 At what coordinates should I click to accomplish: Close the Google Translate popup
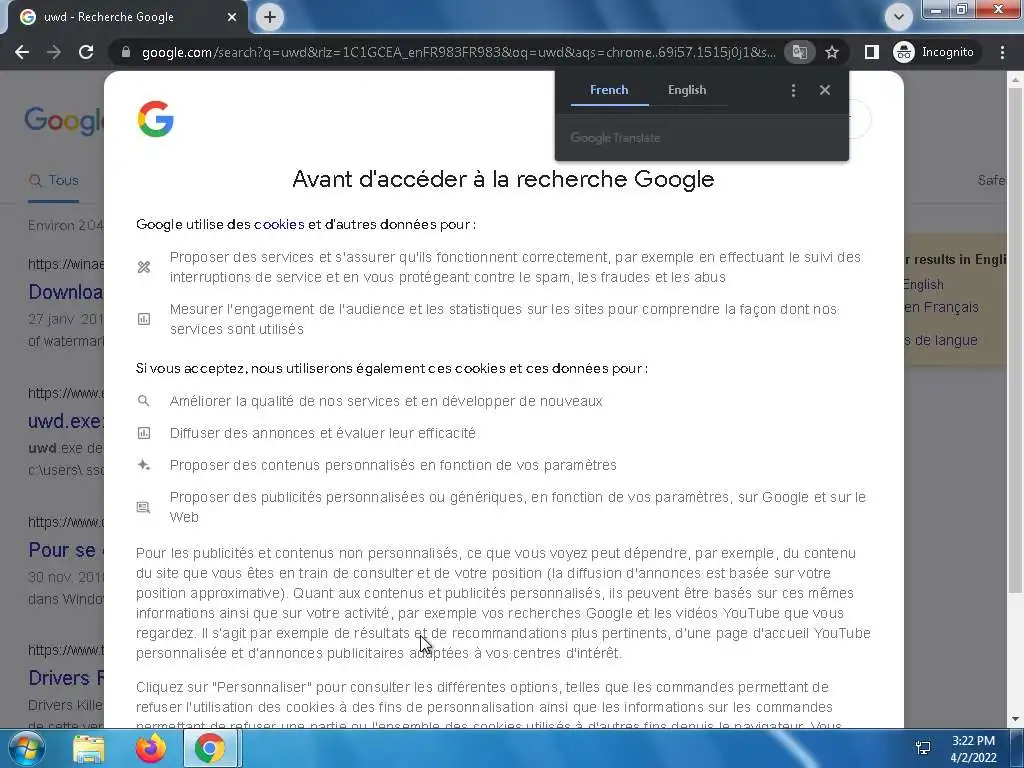pyautogui.click(x=825, y=90)
